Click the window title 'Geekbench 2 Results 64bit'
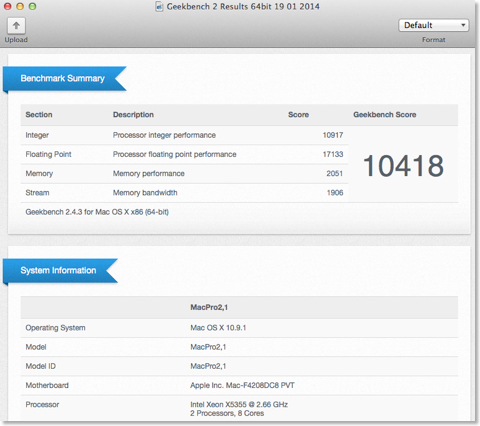The image size is (480, 426). tap(243, 7)
